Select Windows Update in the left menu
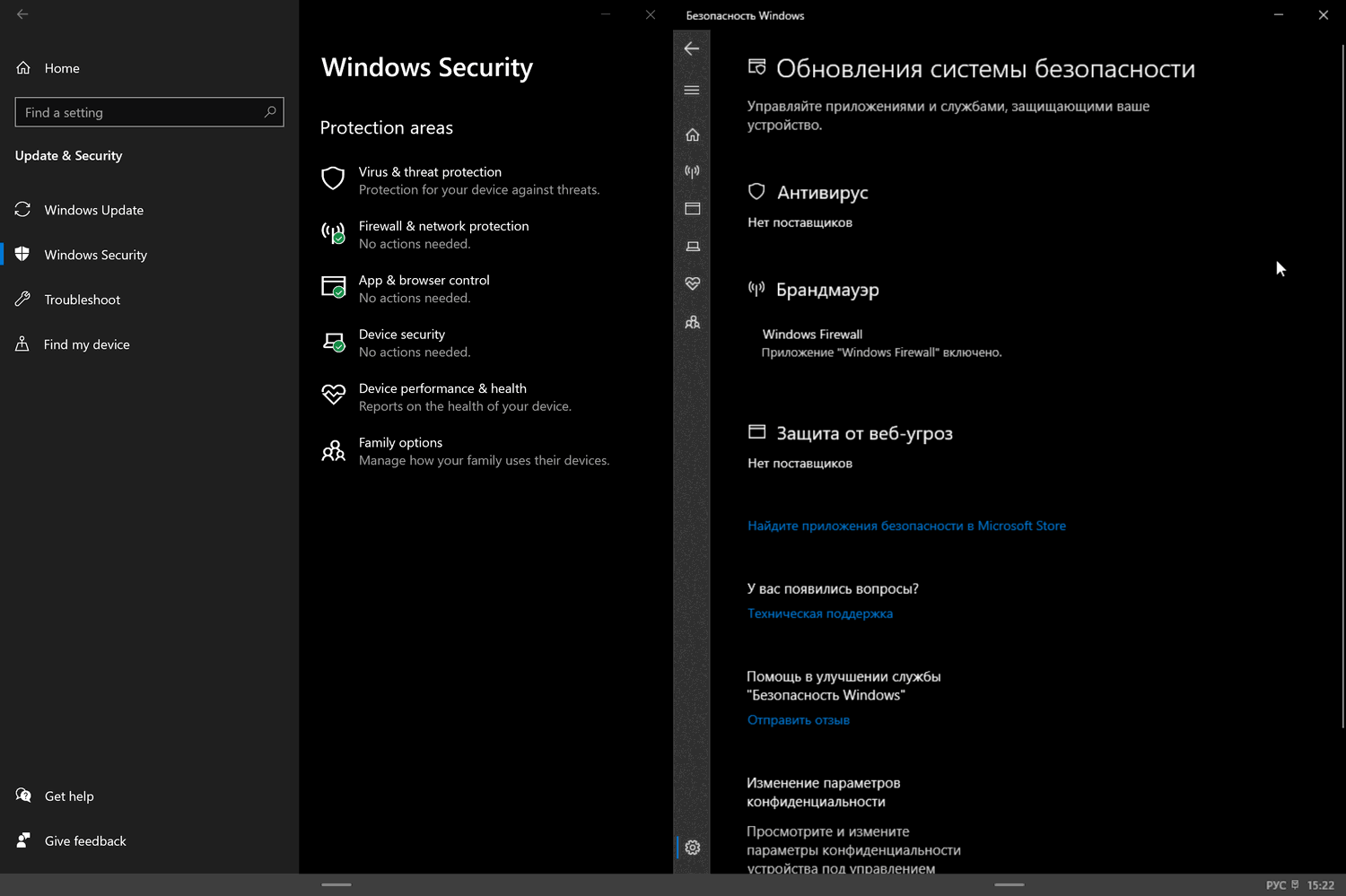 pyautogui.click(x=93, y=210)
